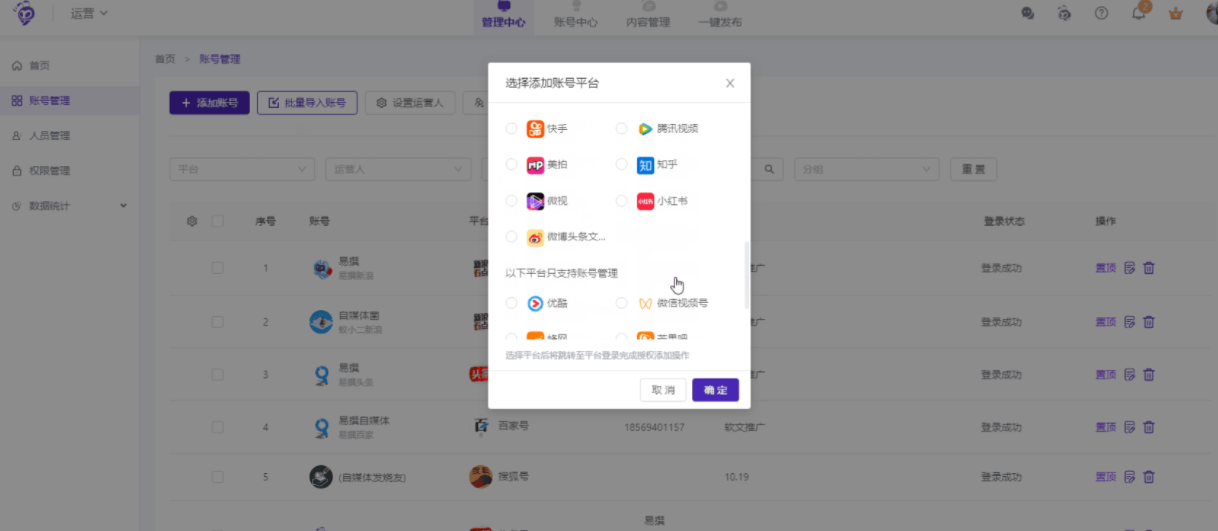Click the 微视 platform logo
Viewport: 1218px width, 531px height.
pyautogui.click(x=535, y=201)
